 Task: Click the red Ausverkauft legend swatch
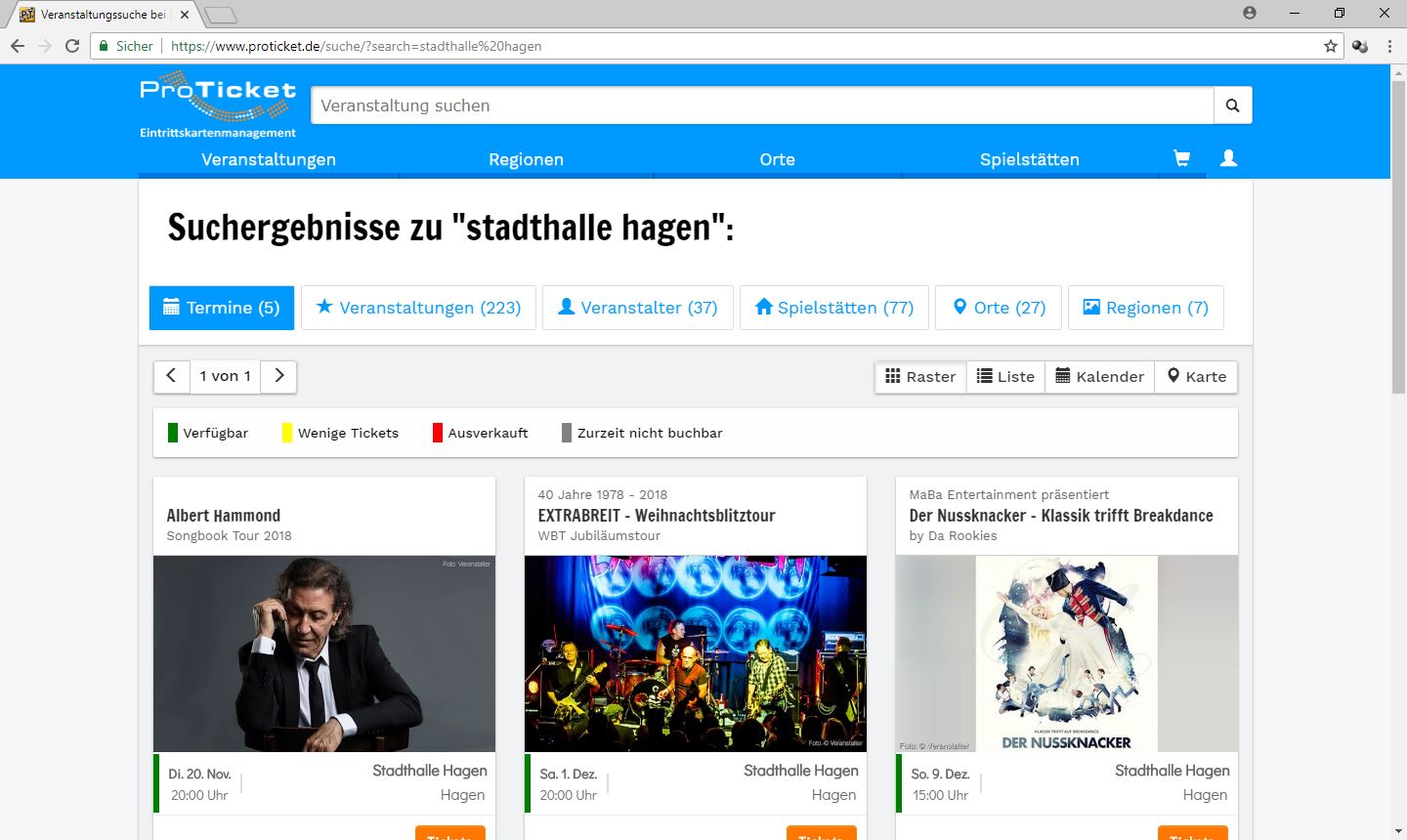tap(438, 433)
